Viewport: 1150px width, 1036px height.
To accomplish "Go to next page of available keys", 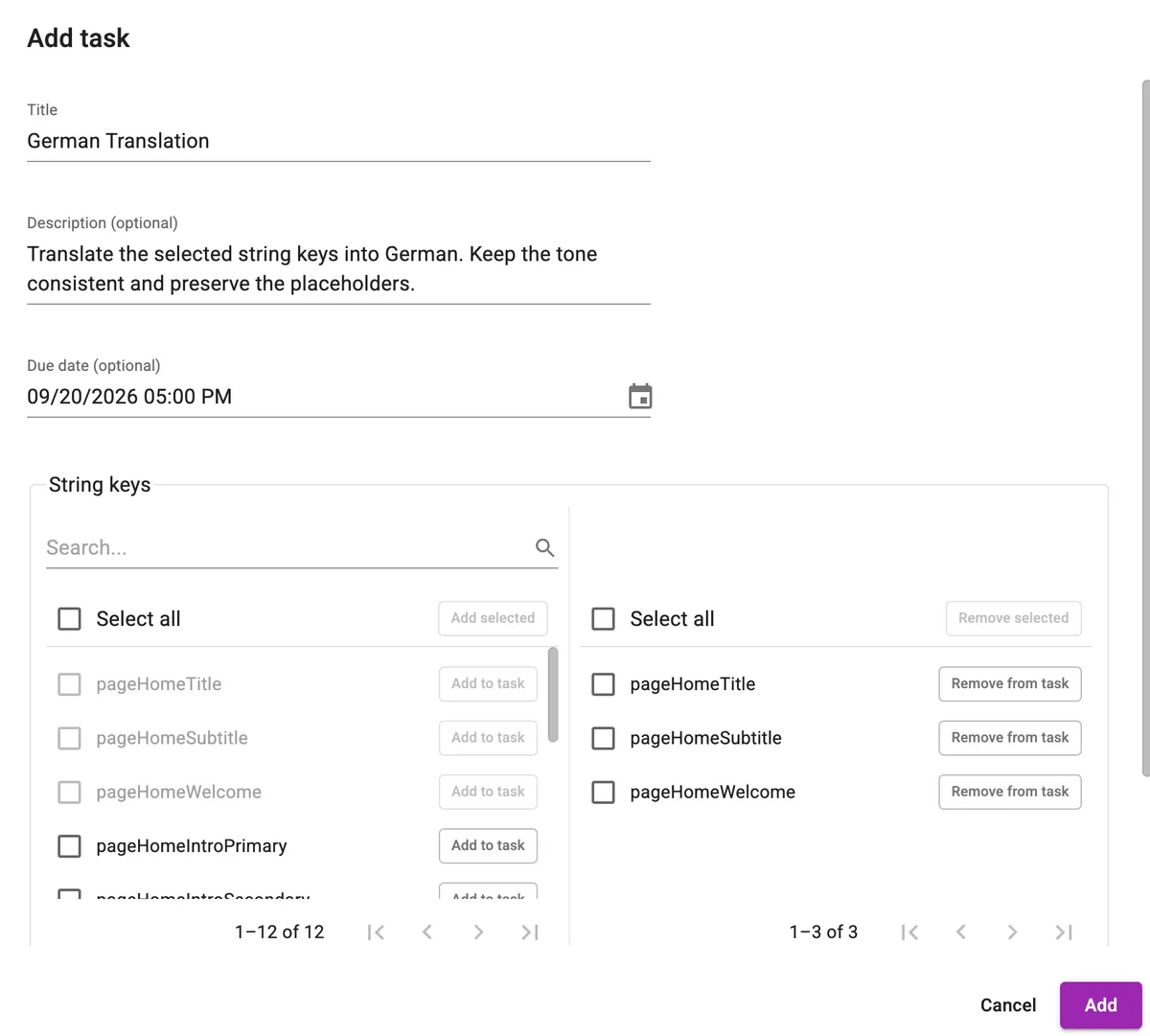I will 478,932.
